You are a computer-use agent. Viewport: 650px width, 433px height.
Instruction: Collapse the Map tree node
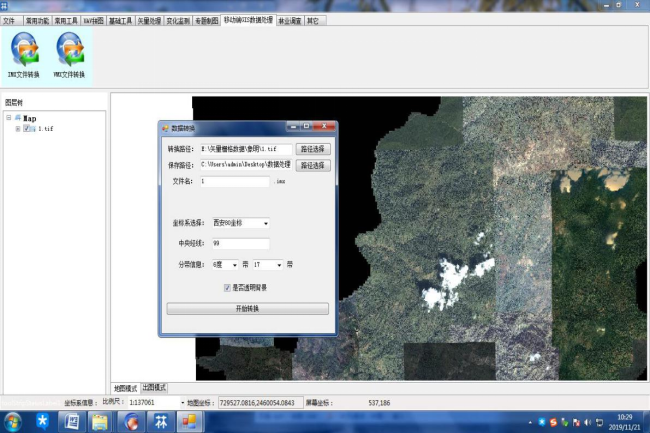click(x=8, y=117)
